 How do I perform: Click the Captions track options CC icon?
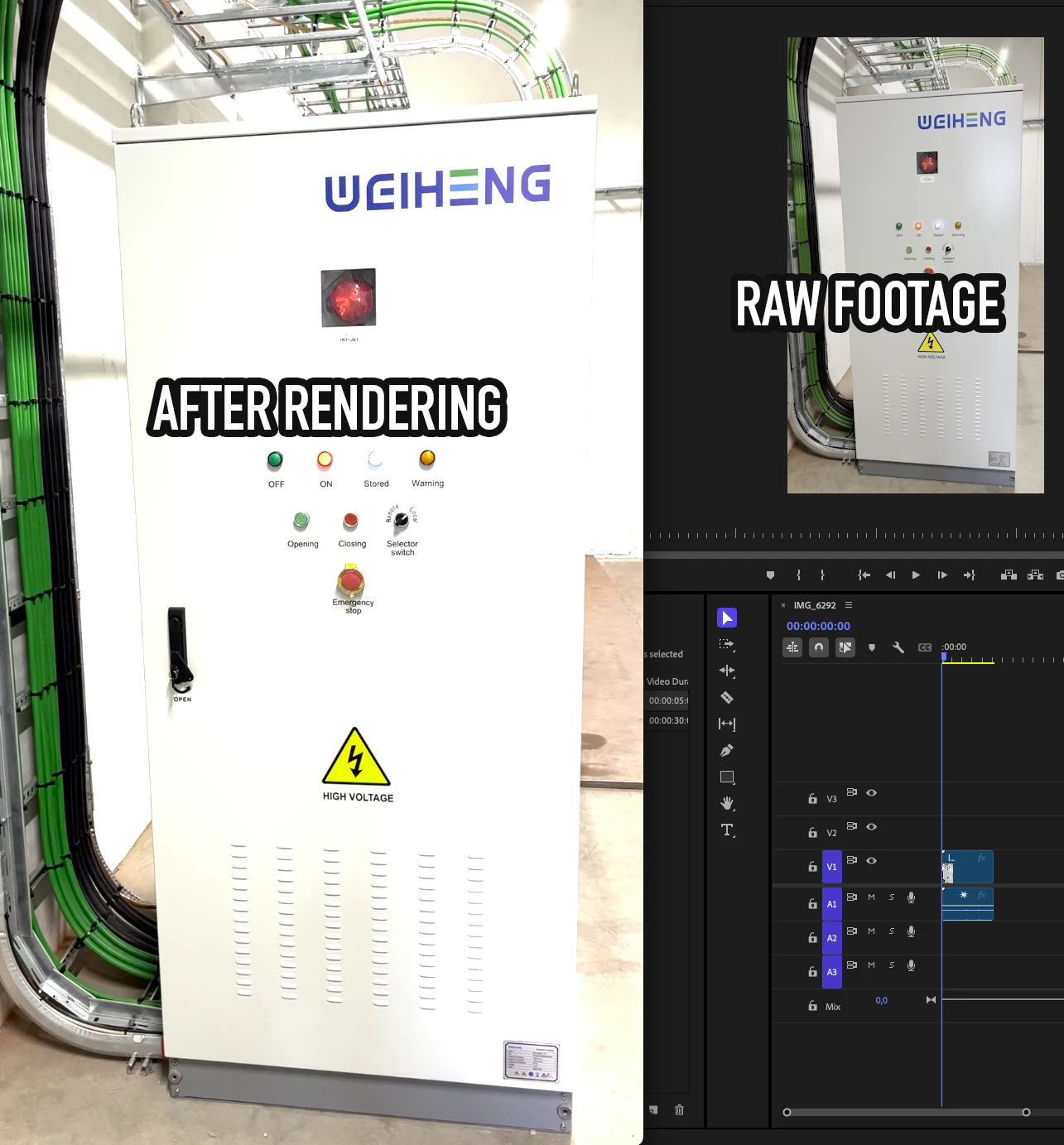coord(925,647)
